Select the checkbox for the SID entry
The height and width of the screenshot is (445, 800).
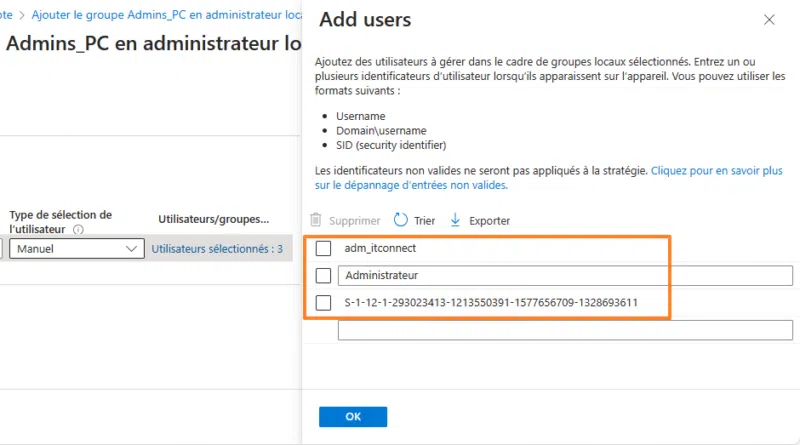tap(324, 302)
